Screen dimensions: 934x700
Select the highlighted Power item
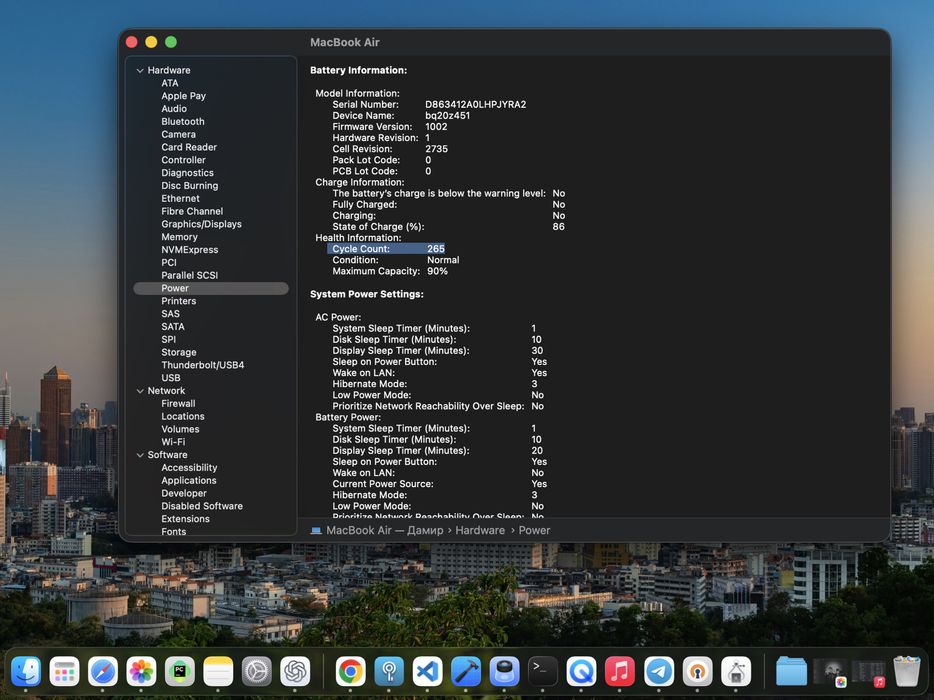[x=211, y=288]
